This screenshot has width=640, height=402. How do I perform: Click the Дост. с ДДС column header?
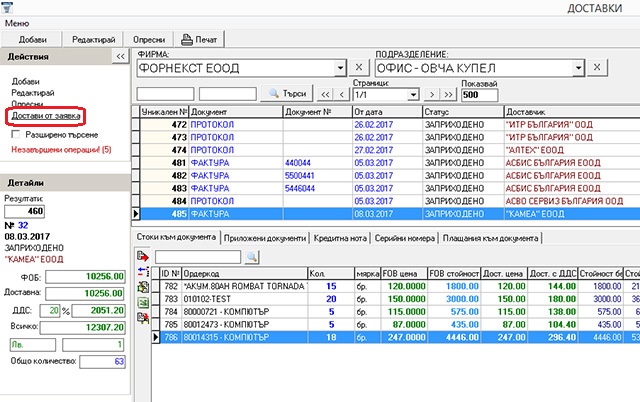tap(553, 273)
